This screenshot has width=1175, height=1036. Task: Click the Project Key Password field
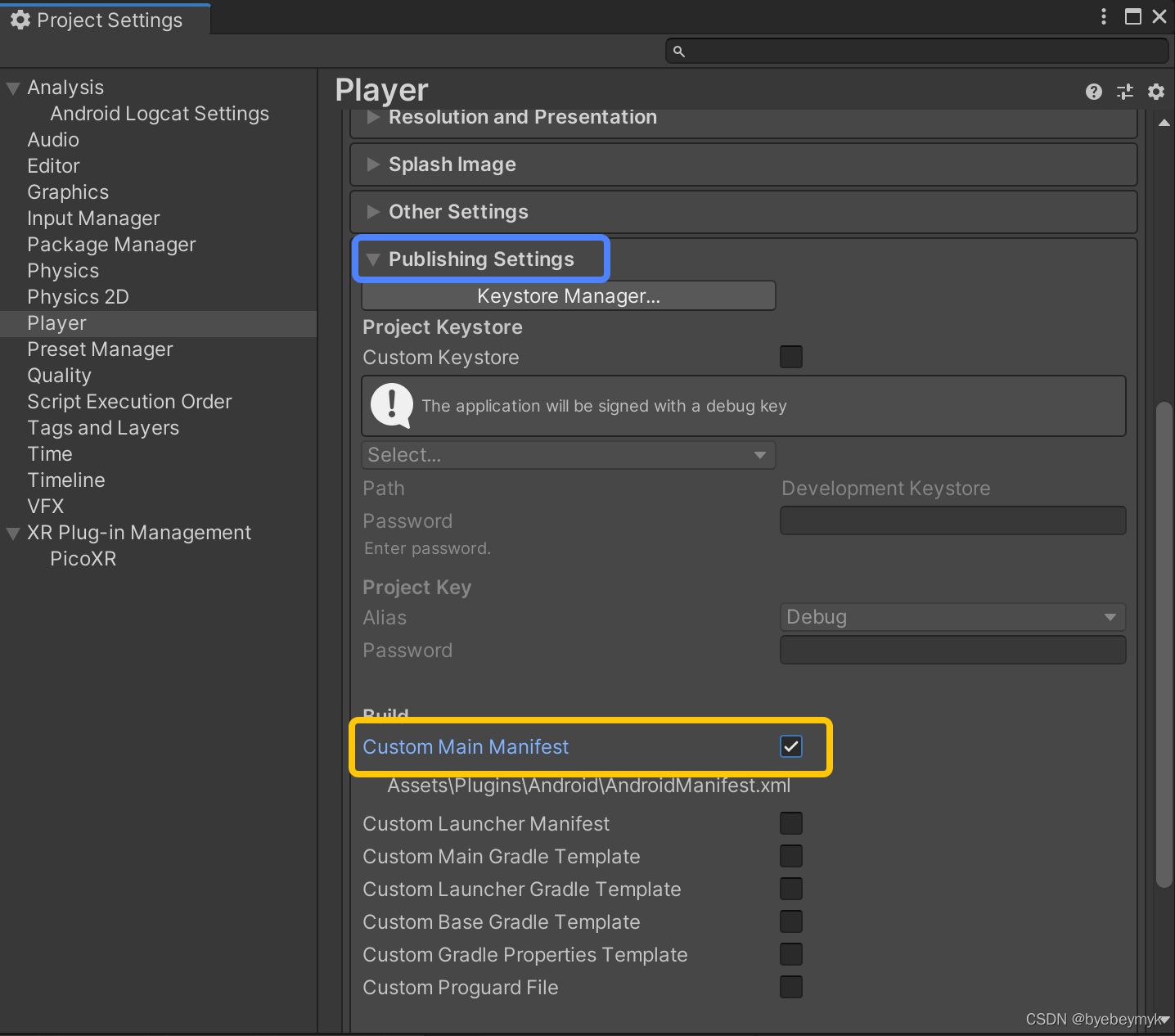click(x=953, y=650)
